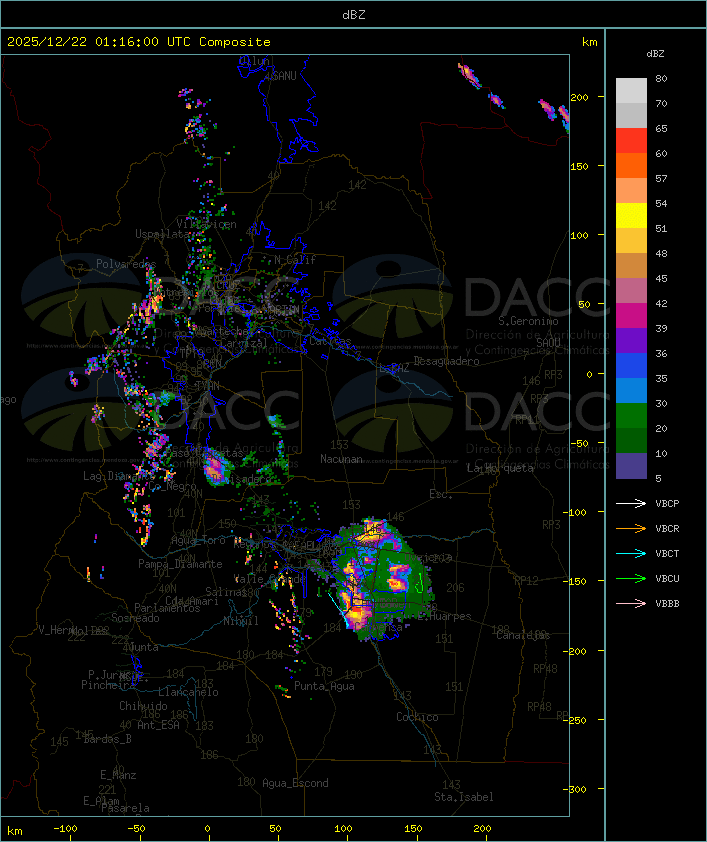Select the bright yellow swatch above 51
Image resolution: width=707 pixels, height=842 pixels.
(x=631, y=215)
